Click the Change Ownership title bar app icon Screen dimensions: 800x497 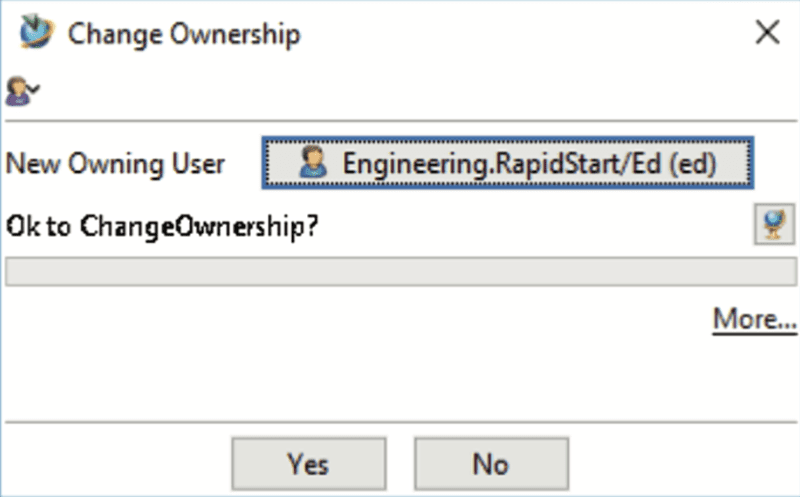tap(36, 32)
